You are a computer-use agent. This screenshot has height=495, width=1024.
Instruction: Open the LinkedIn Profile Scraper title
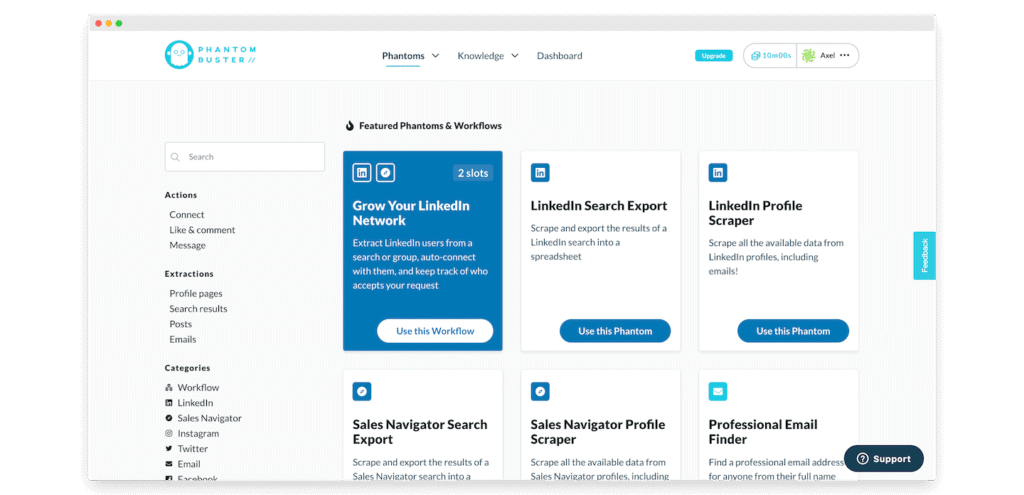click(756, 213)
